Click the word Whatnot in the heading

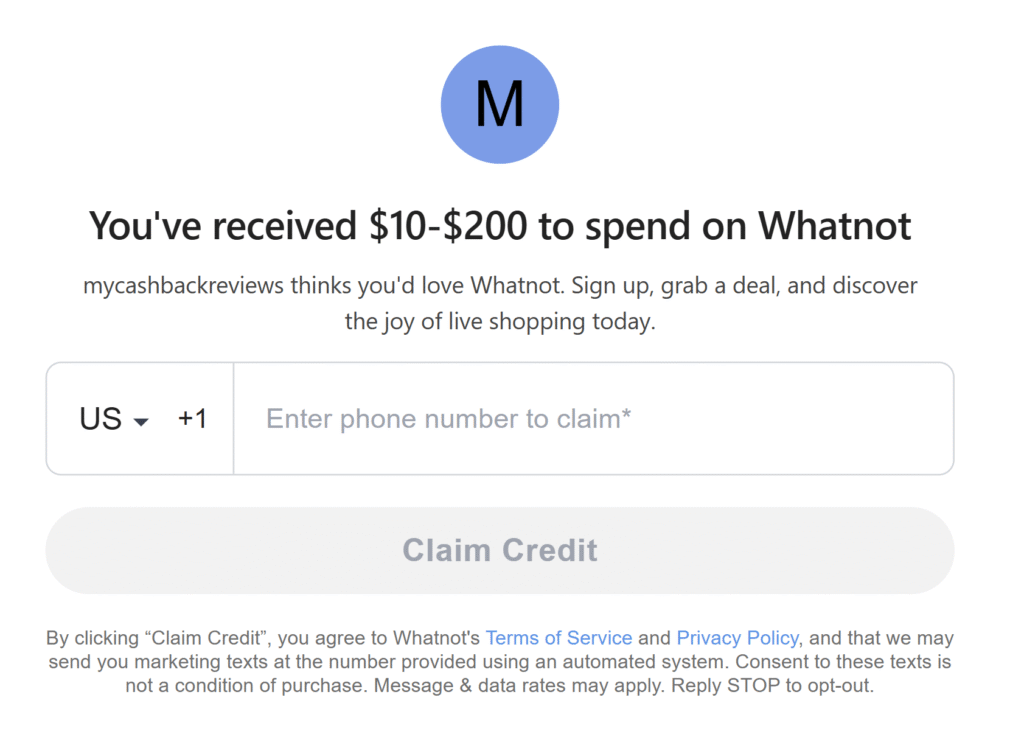coord(835,226)
